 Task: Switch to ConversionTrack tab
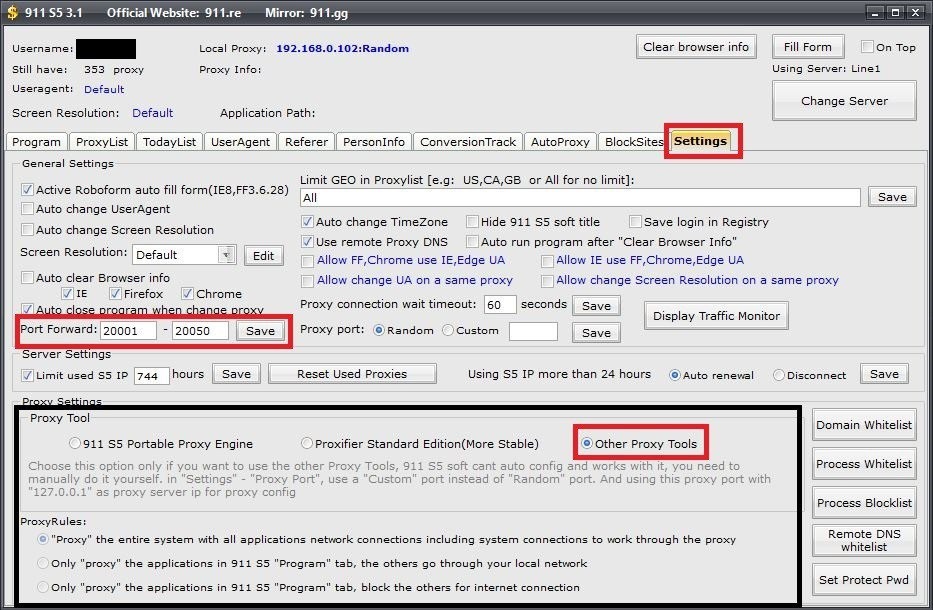(468, 142)
